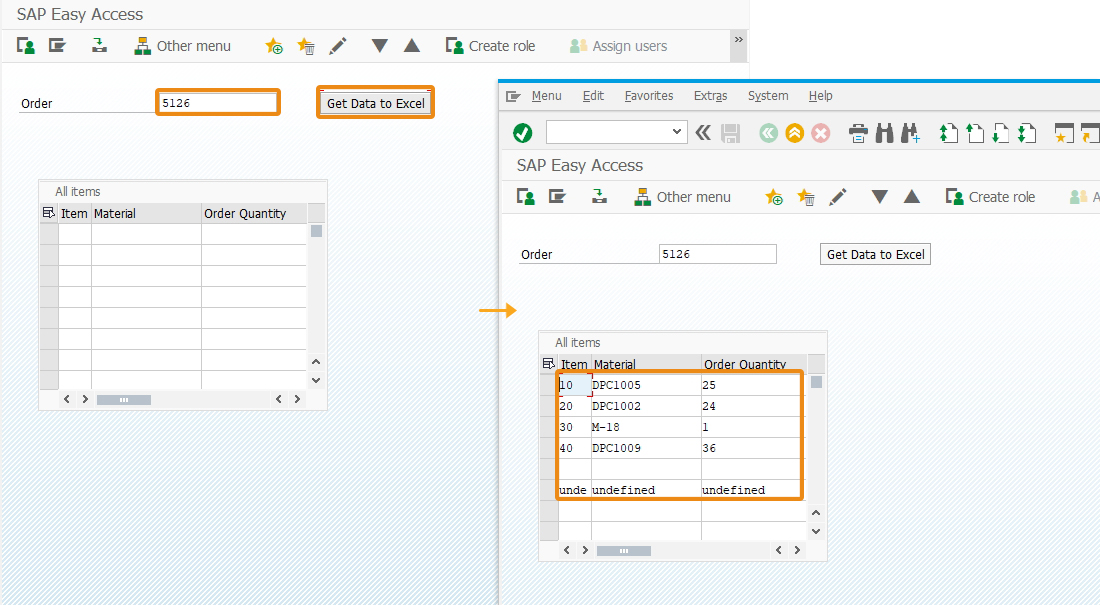1100x605 pixels.
Task: Open User Menu icon in empty-table window
Action: point(26,46)
